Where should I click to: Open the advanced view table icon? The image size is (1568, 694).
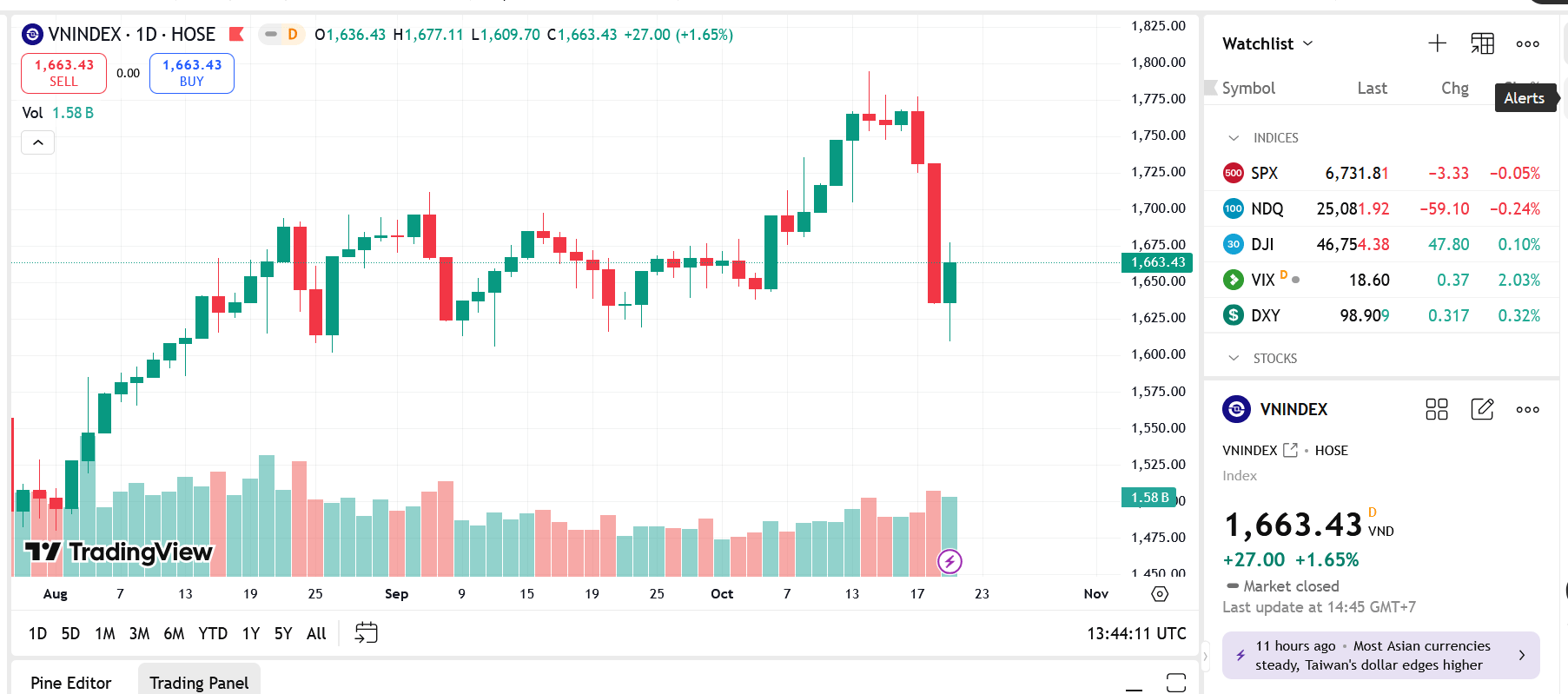tap(1482, 43)
